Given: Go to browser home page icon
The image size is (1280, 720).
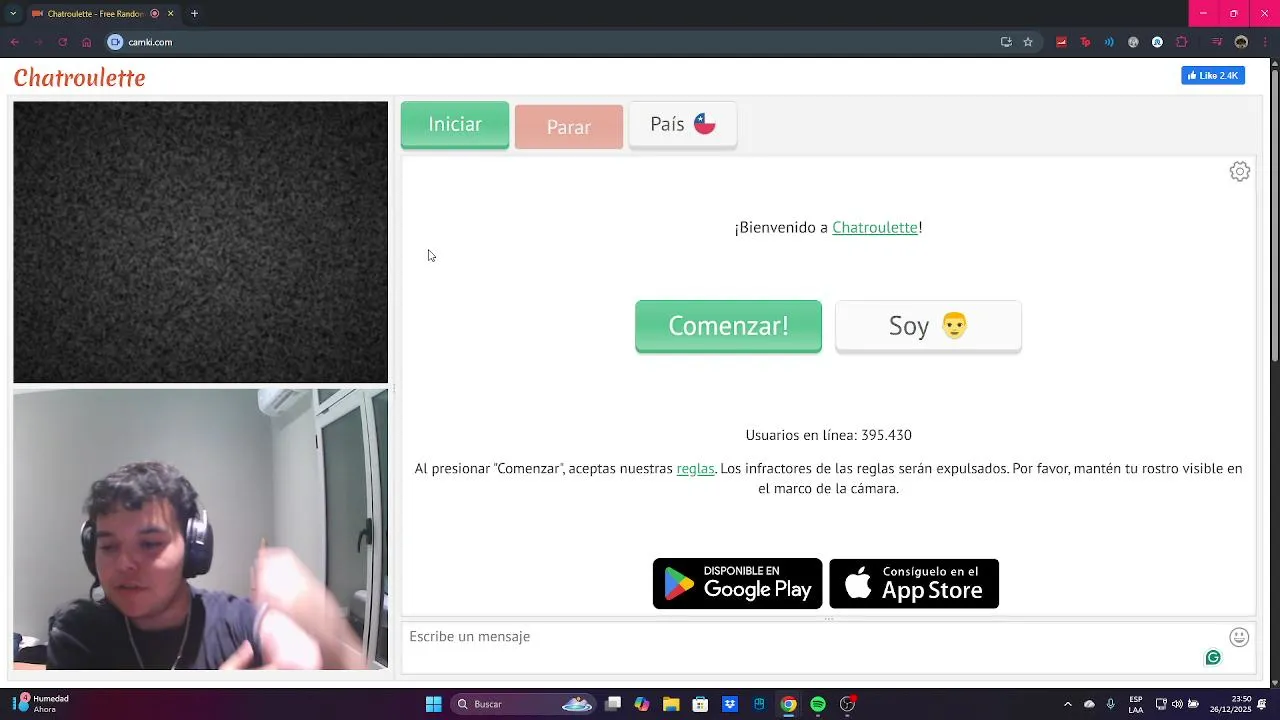Looking at the screenshot, I should pos(87,42).
